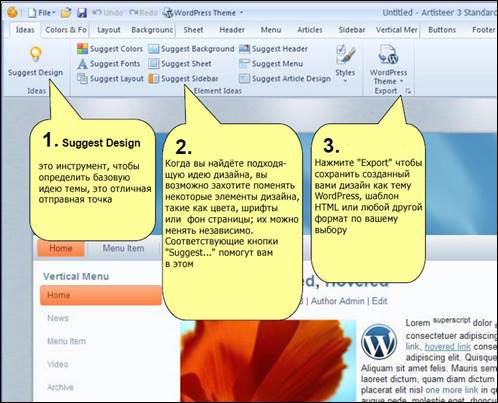Select Video in the Vertical Menu
This screenshot has height=403, width=498.
(58, 364)
